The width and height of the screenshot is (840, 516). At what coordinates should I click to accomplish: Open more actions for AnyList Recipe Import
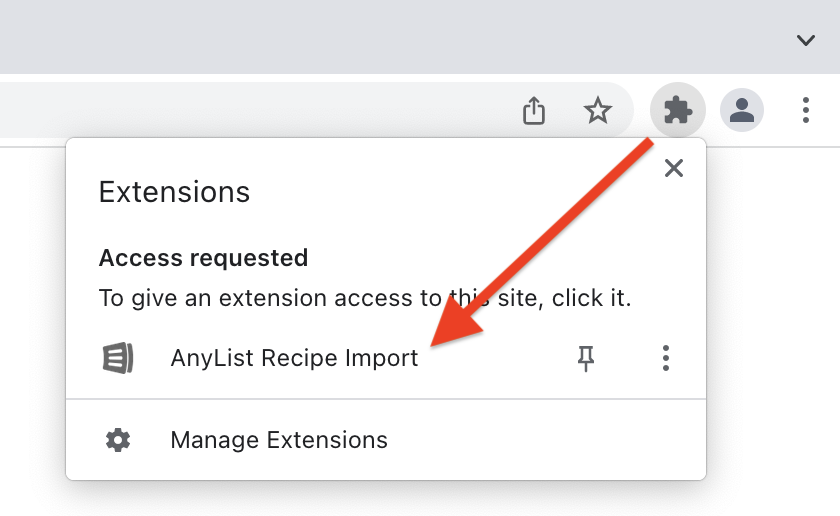pyautogui.click(x=666, y=358)
